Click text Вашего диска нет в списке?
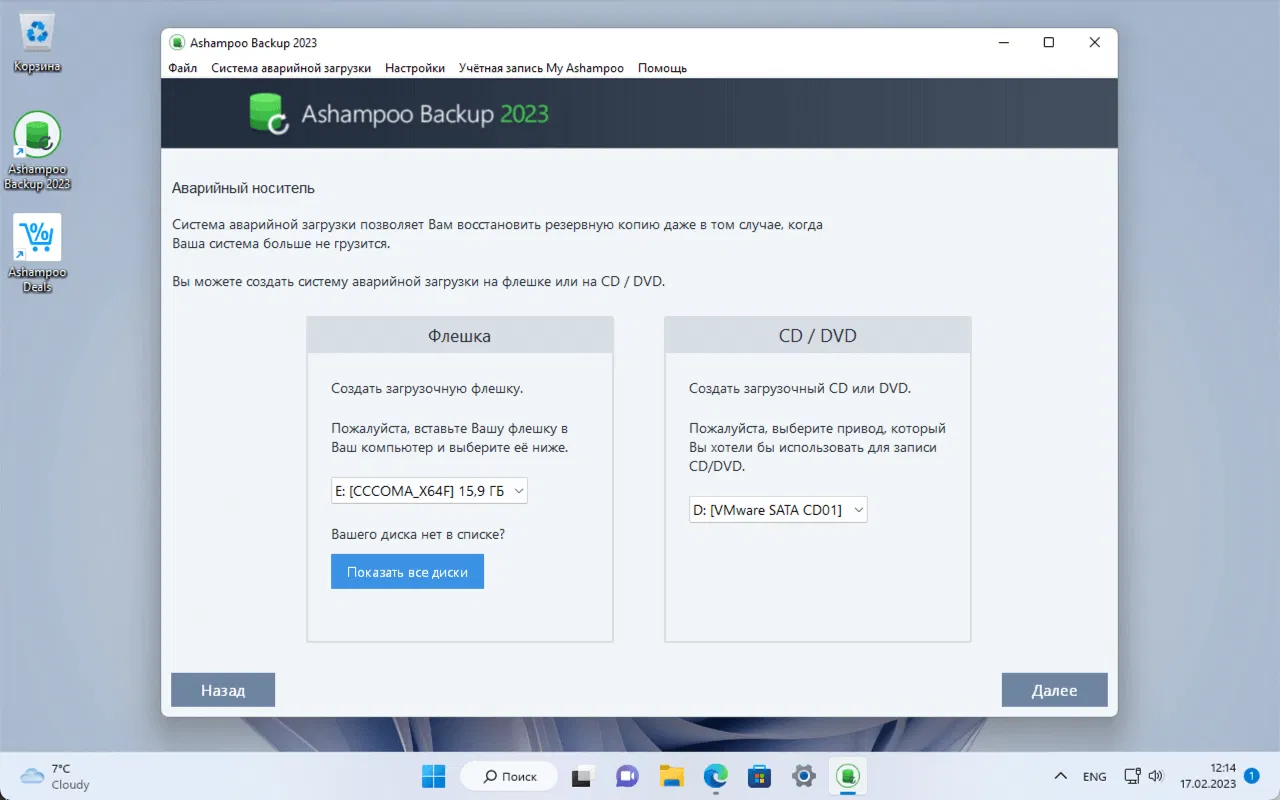 (x=418, y=534)
